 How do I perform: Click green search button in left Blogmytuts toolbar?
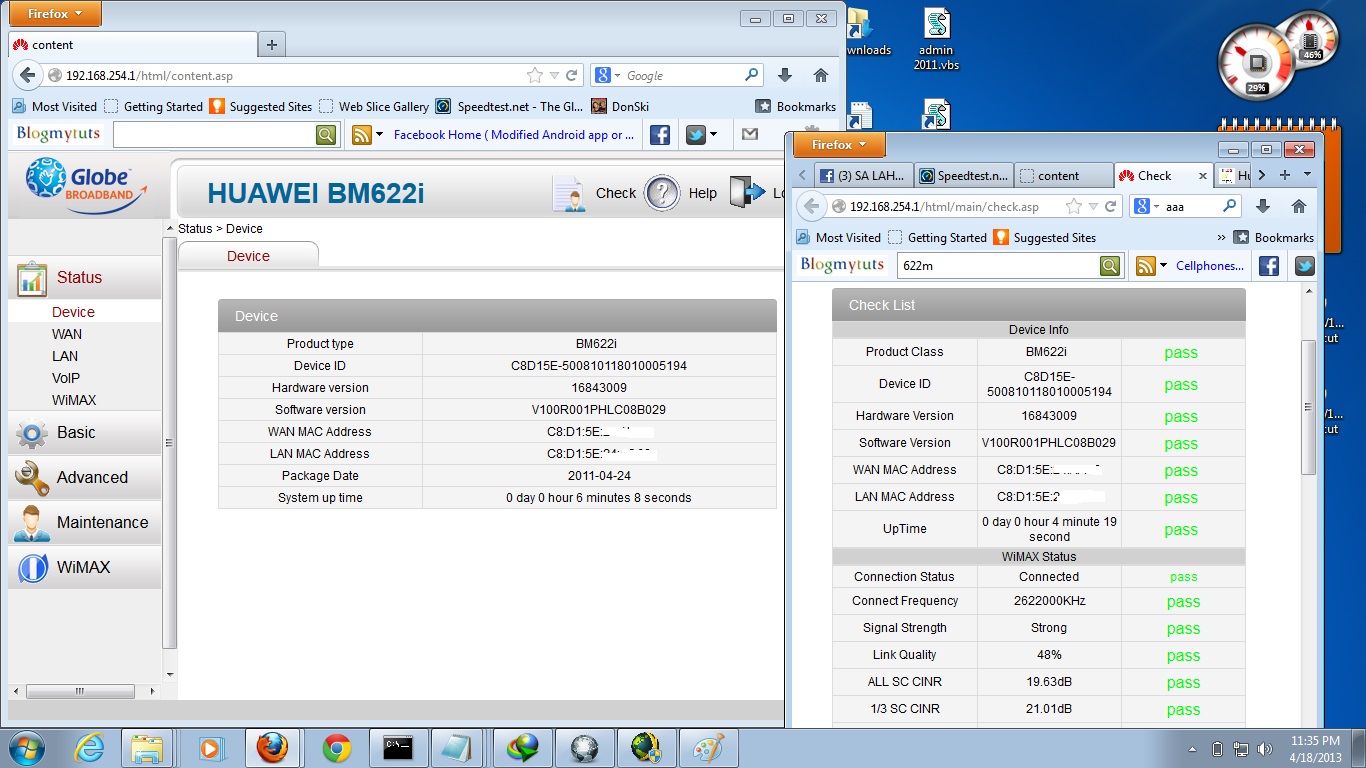pyautogui.click(x=327, y=134)
